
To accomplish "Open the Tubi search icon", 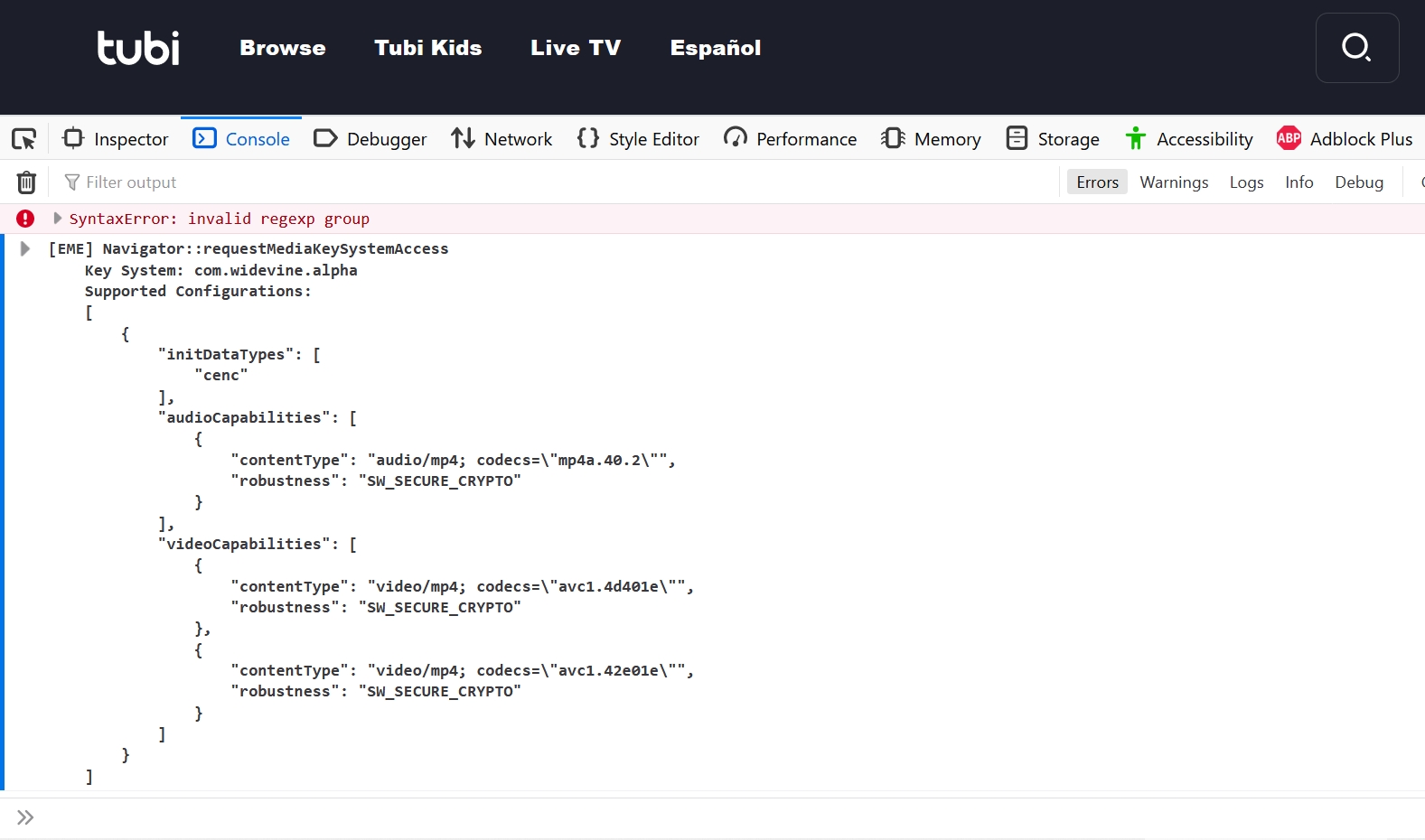I will coord(1356,48).
